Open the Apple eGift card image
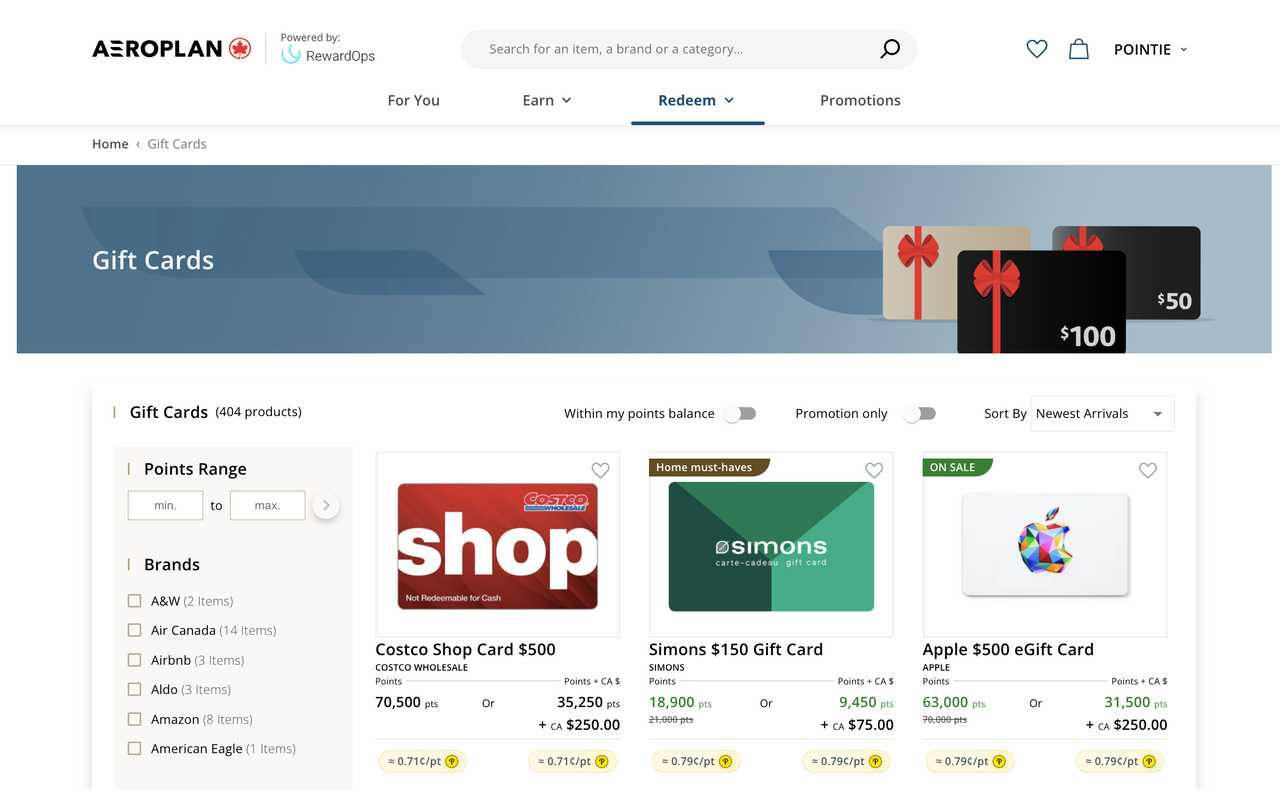This screenshot has height=800, width=1280. tap(1045, 544)
